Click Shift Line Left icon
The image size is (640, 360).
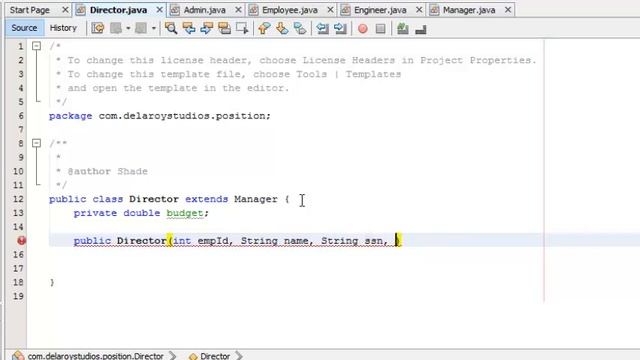pyautogui.click(x=322, y=28)
